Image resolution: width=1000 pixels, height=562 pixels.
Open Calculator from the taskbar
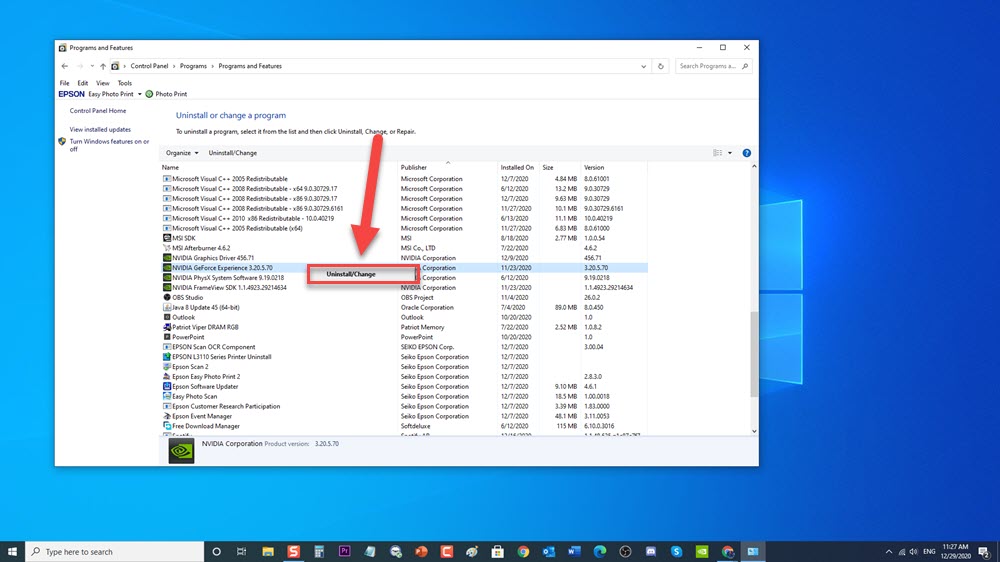pyautogui.click(x=319, y=552)
